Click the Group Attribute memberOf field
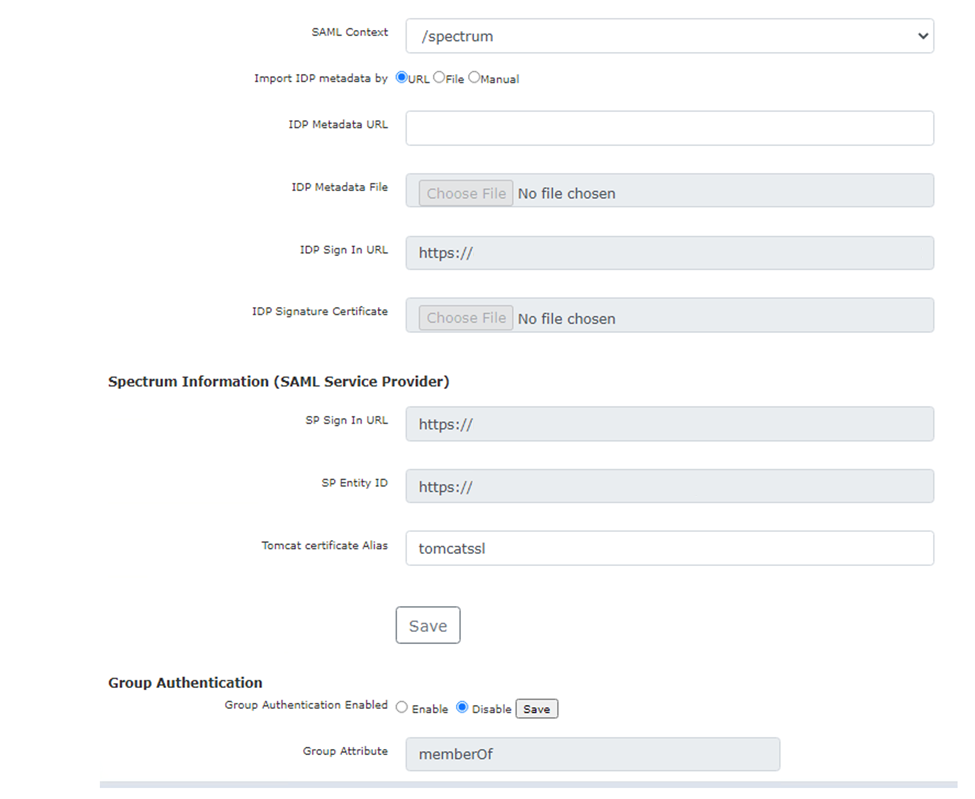Screen dimensions: 975x799 591,754
